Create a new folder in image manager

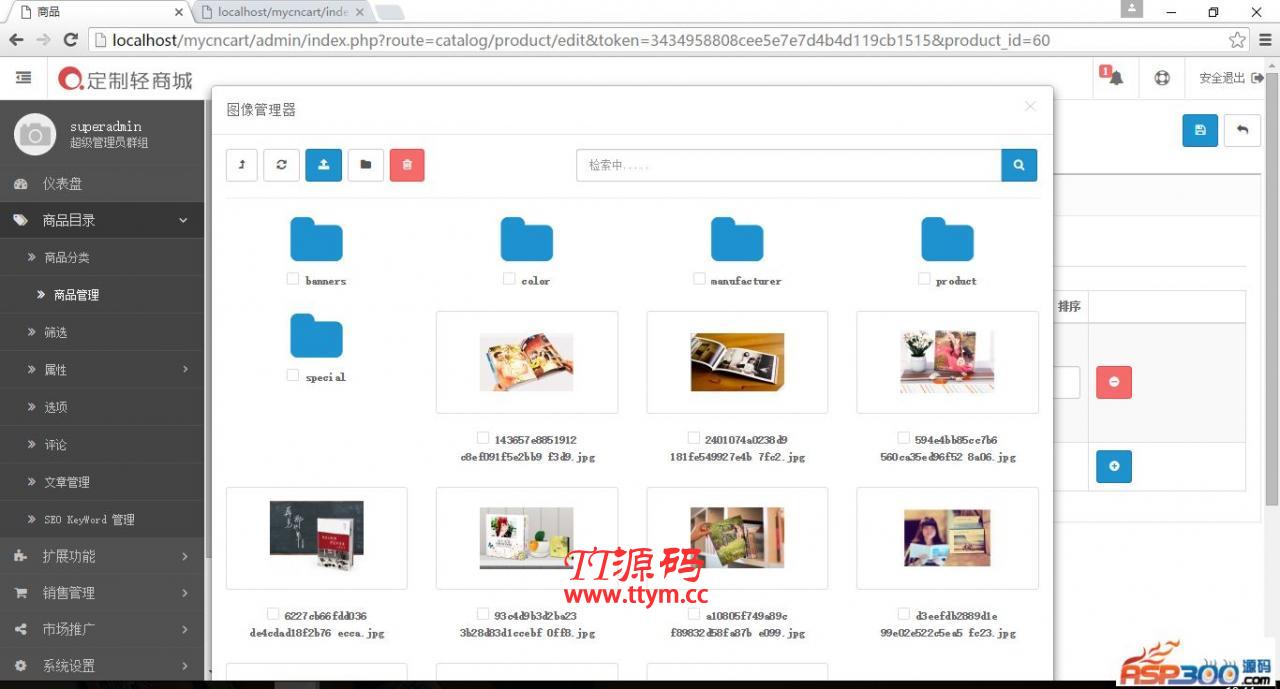tap(366, 165)
